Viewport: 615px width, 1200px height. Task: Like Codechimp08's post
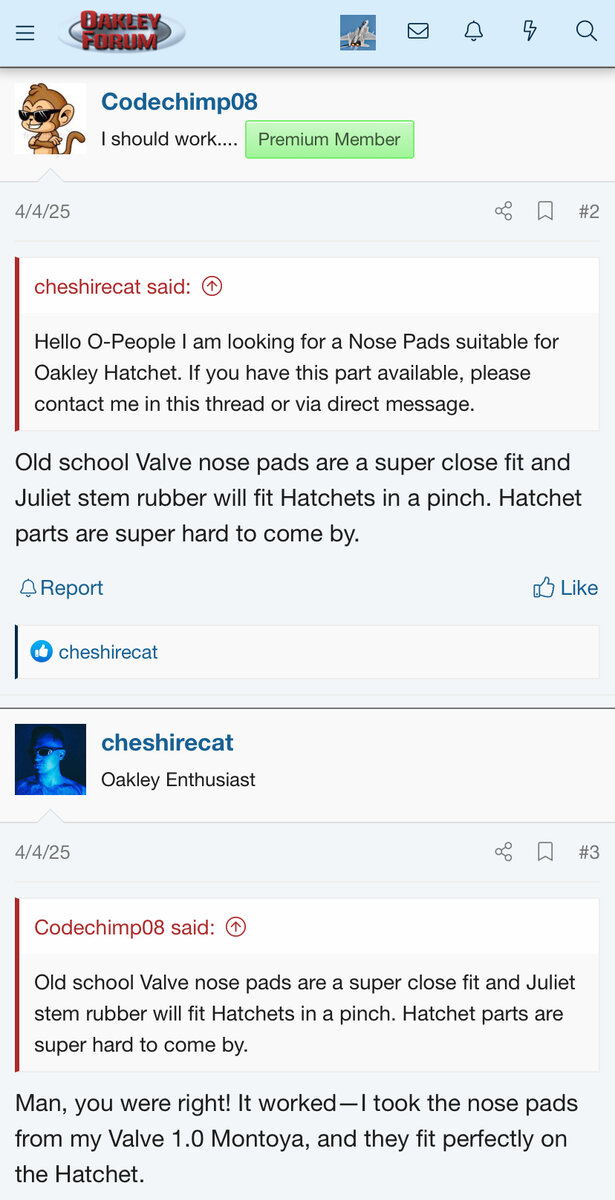(566, 588)
